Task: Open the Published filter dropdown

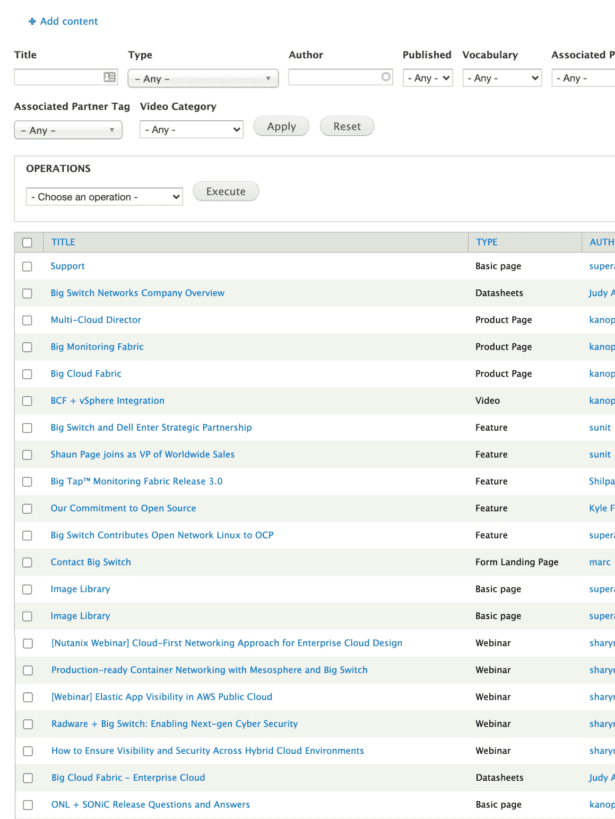Action: coord(427,78)
